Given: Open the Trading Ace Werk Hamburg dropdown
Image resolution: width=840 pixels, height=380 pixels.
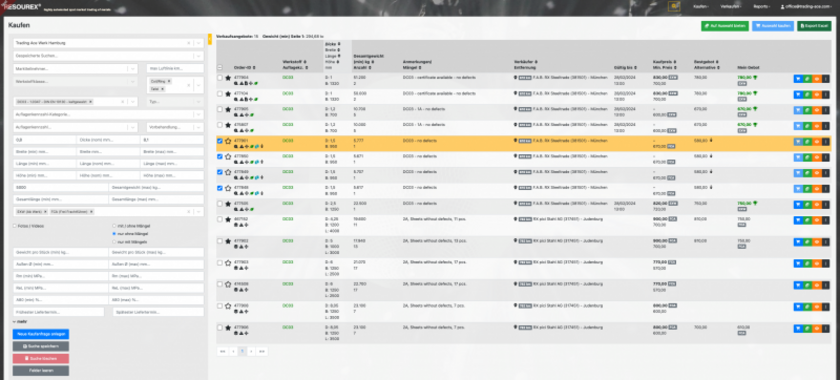Looking at the screenshot, I should [199, 43].
